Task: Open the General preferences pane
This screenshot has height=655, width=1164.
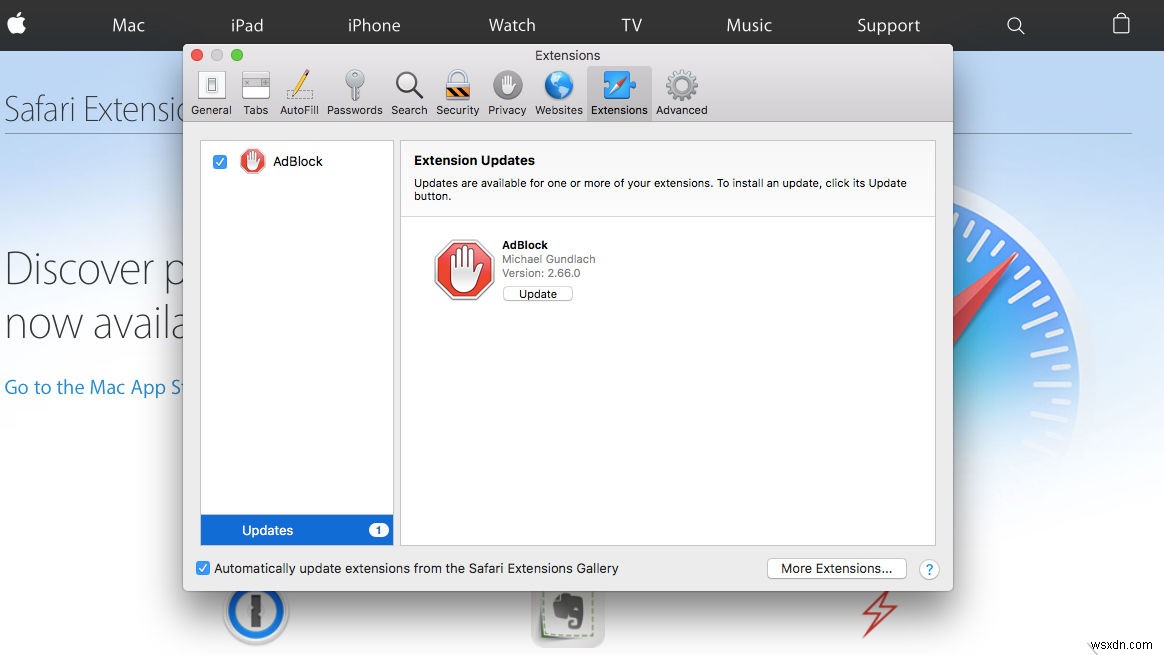Action: coord(212,93)
